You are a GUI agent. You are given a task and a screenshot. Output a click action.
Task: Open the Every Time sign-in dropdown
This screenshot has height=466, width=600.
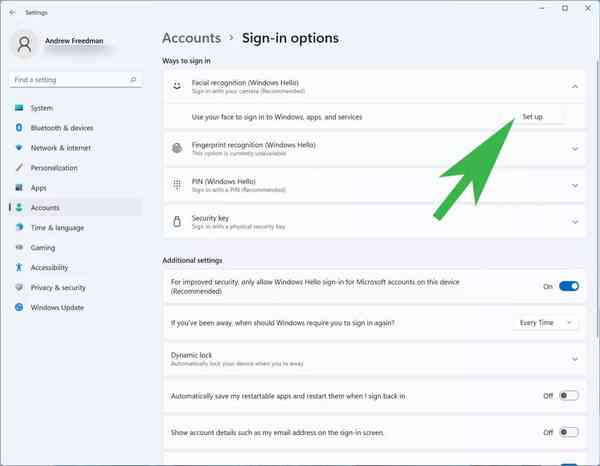point(545,323)
